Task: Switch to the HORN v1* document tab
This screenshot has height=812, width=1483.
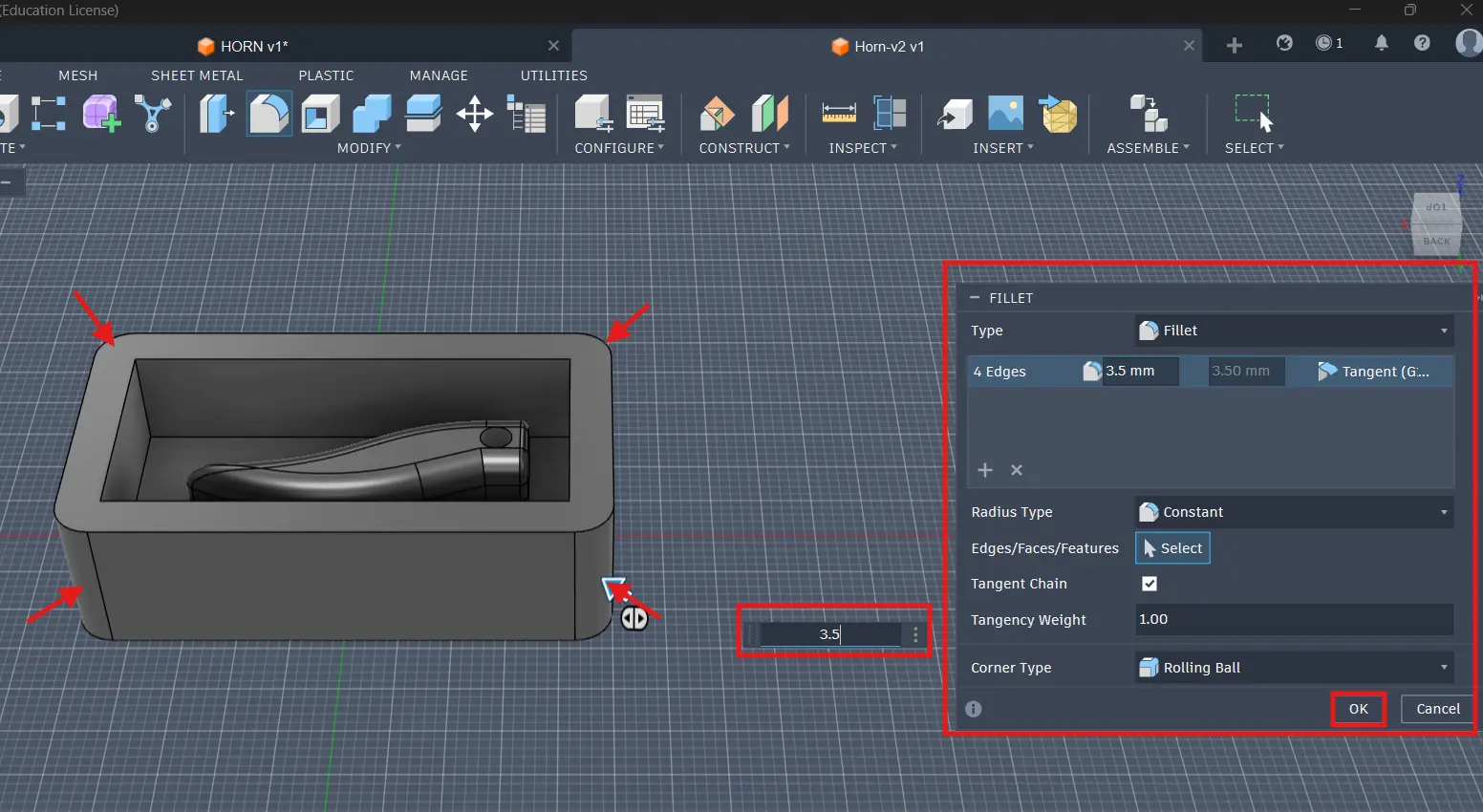Action: [x=242, y=46]
